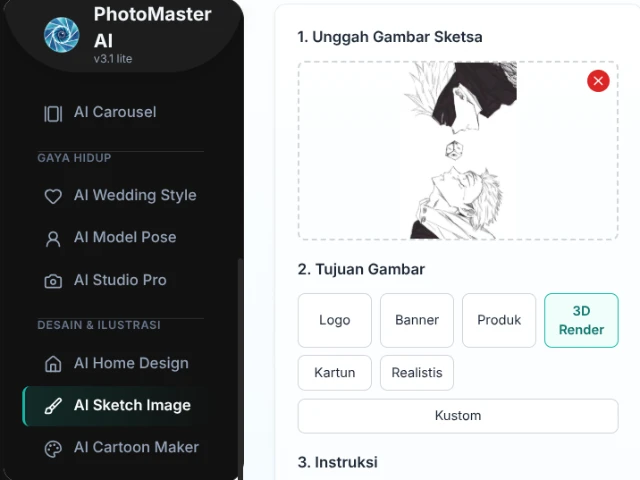Pick the Kartun style option
640x480 pixels.
335,373
